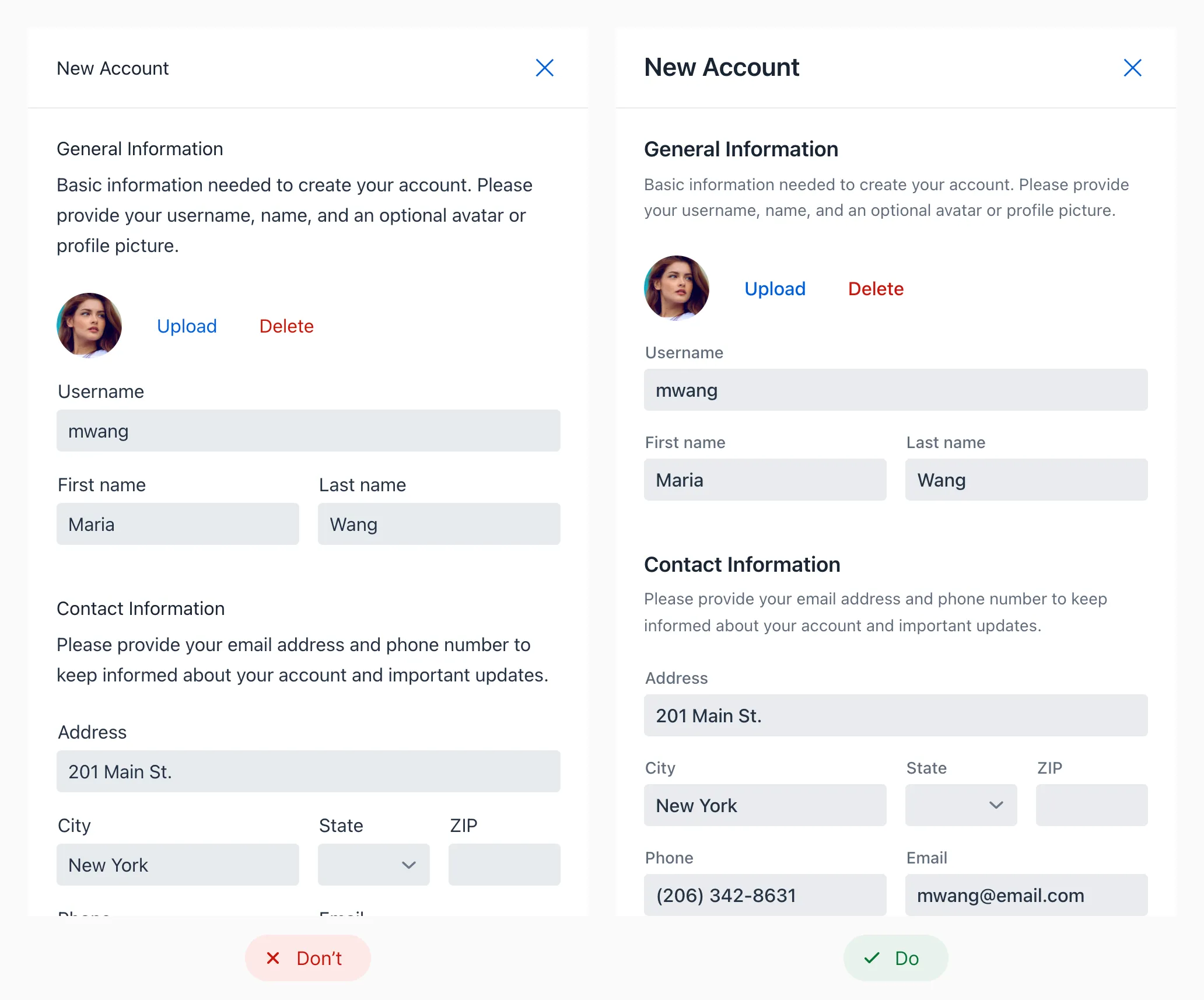Click the ZIP input field right panel
Image resolution: width=1204 pixels, height=1000 pixels.
[1090, 805]
